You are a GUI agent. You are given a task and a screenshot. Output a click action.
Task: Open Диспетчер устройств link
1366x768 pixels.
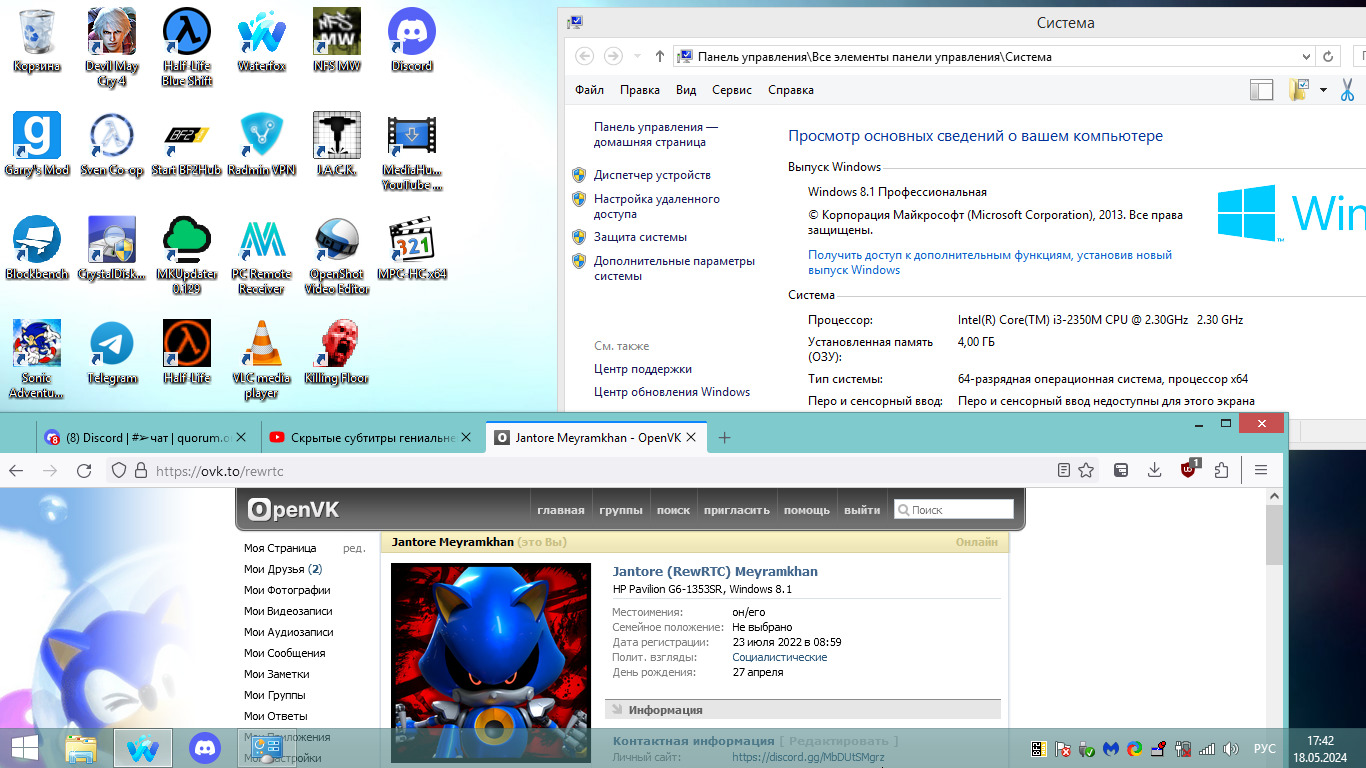651,175
